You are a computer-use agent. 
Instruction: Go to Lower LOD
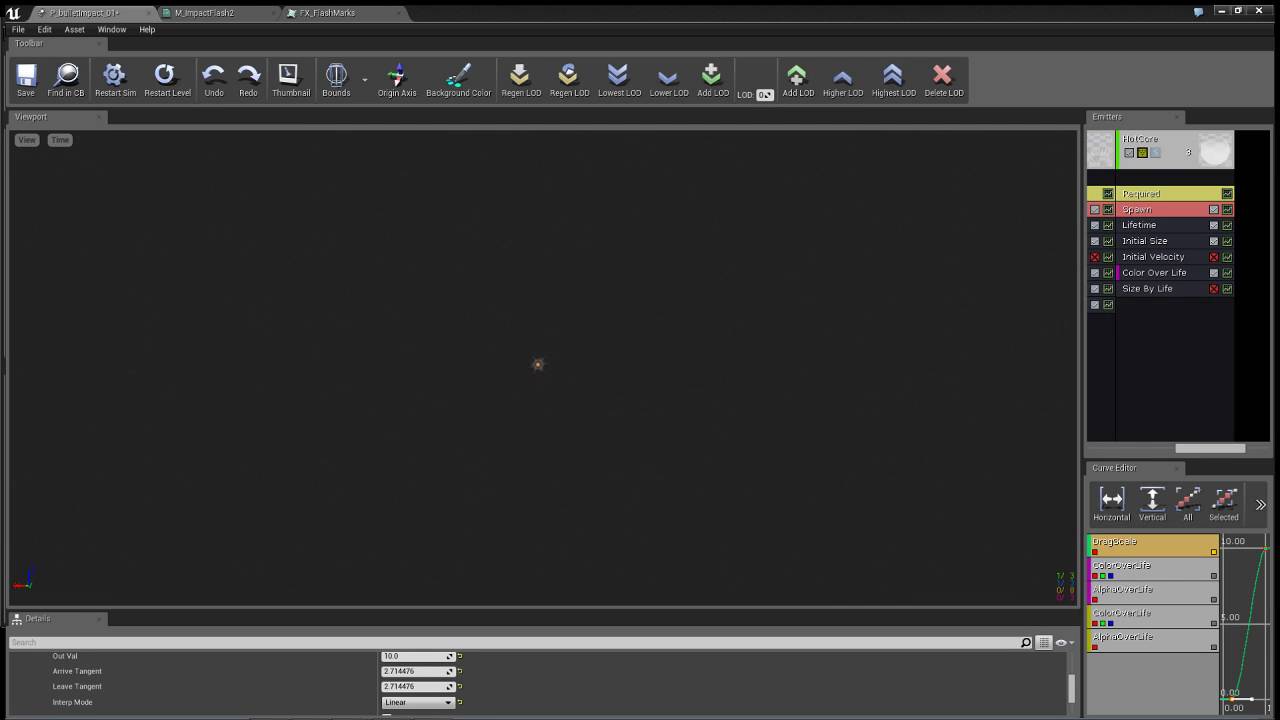click(x=669, y=79)
